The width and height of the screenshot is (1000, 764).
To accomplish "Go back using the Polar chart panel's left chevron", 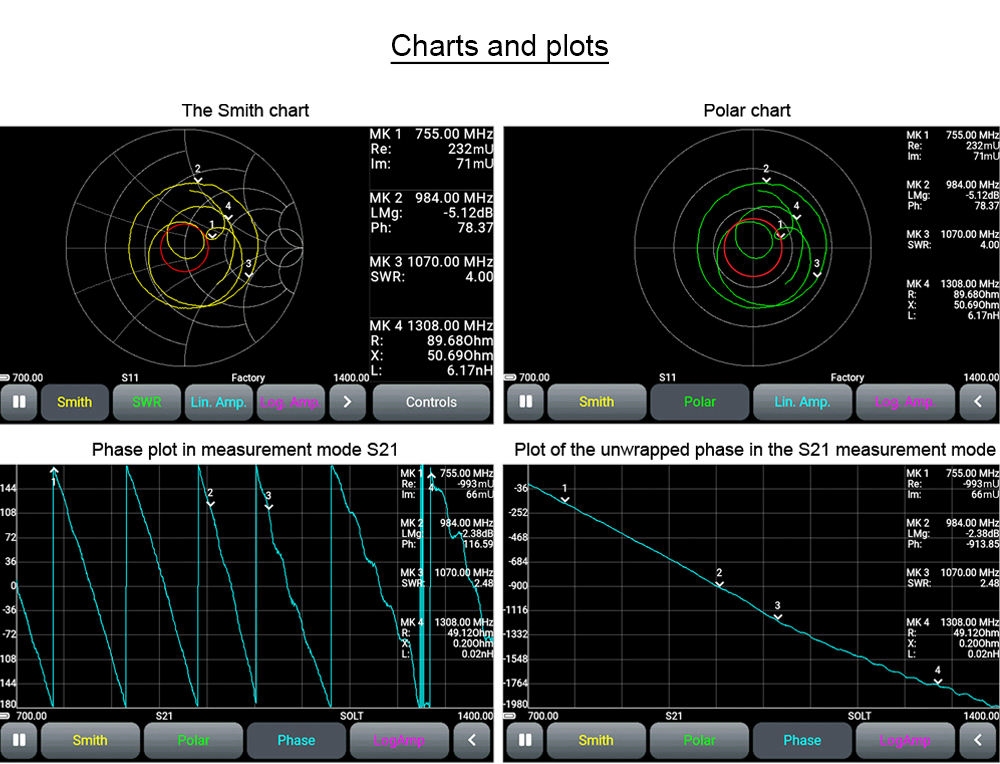I will (977, 402).
